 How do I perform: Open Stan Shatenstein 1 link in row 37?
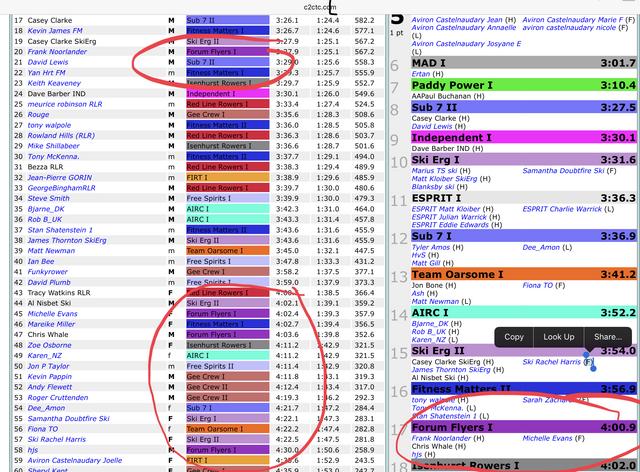pos(60,230)
